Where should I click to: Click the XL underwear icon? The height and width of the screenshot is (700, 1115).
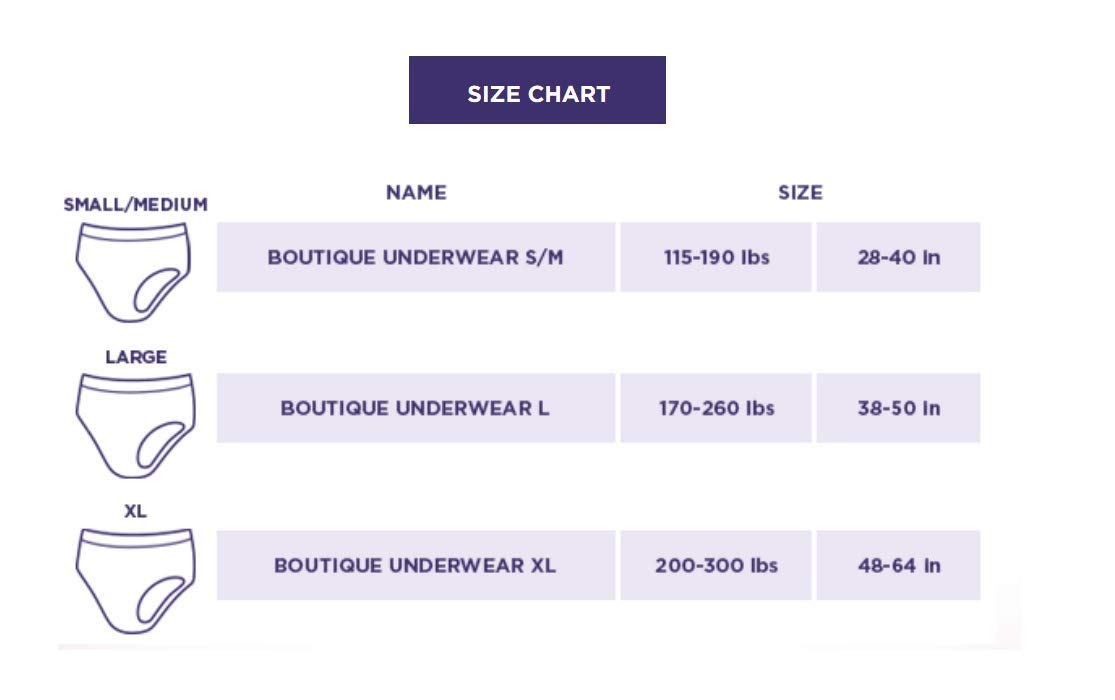pos(135,580)
